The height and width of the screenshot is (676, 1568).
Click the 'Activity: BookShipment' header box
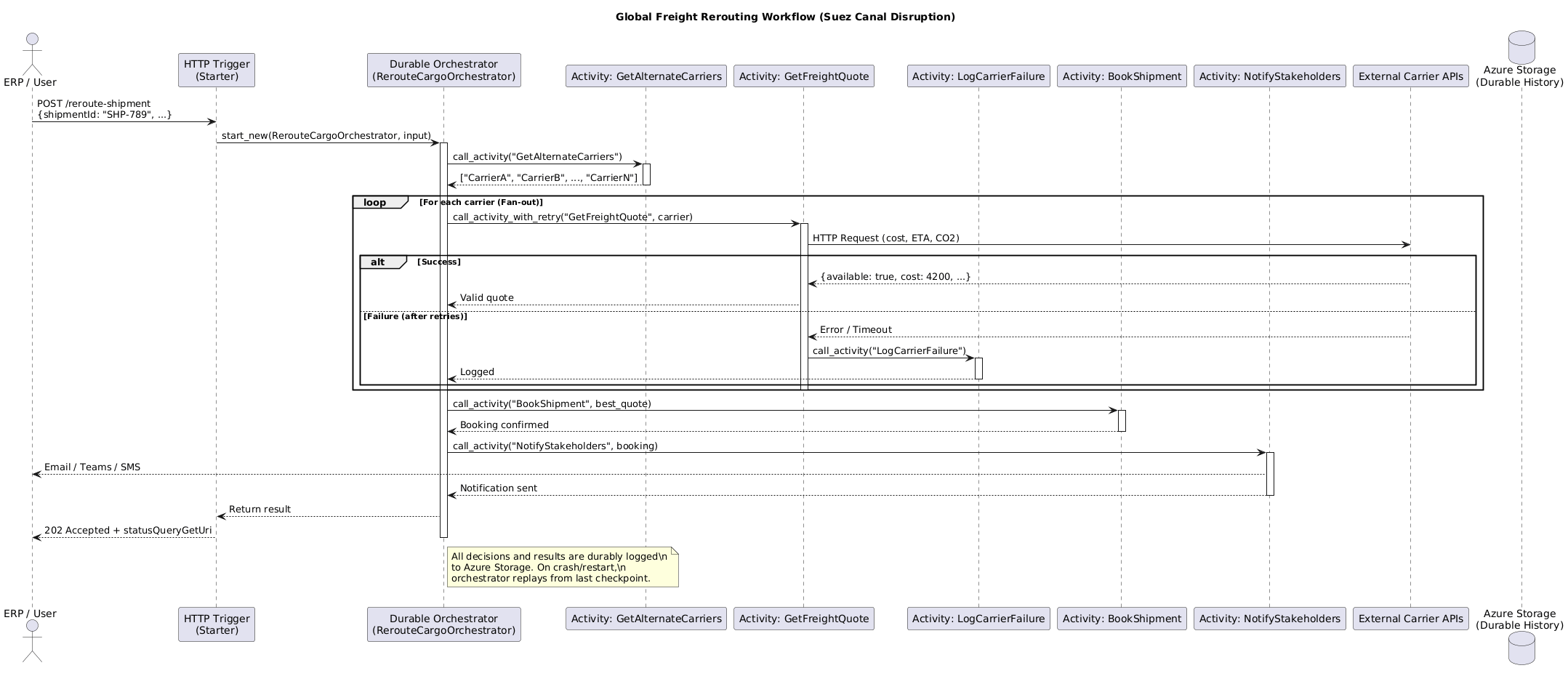coord(1122,76)
